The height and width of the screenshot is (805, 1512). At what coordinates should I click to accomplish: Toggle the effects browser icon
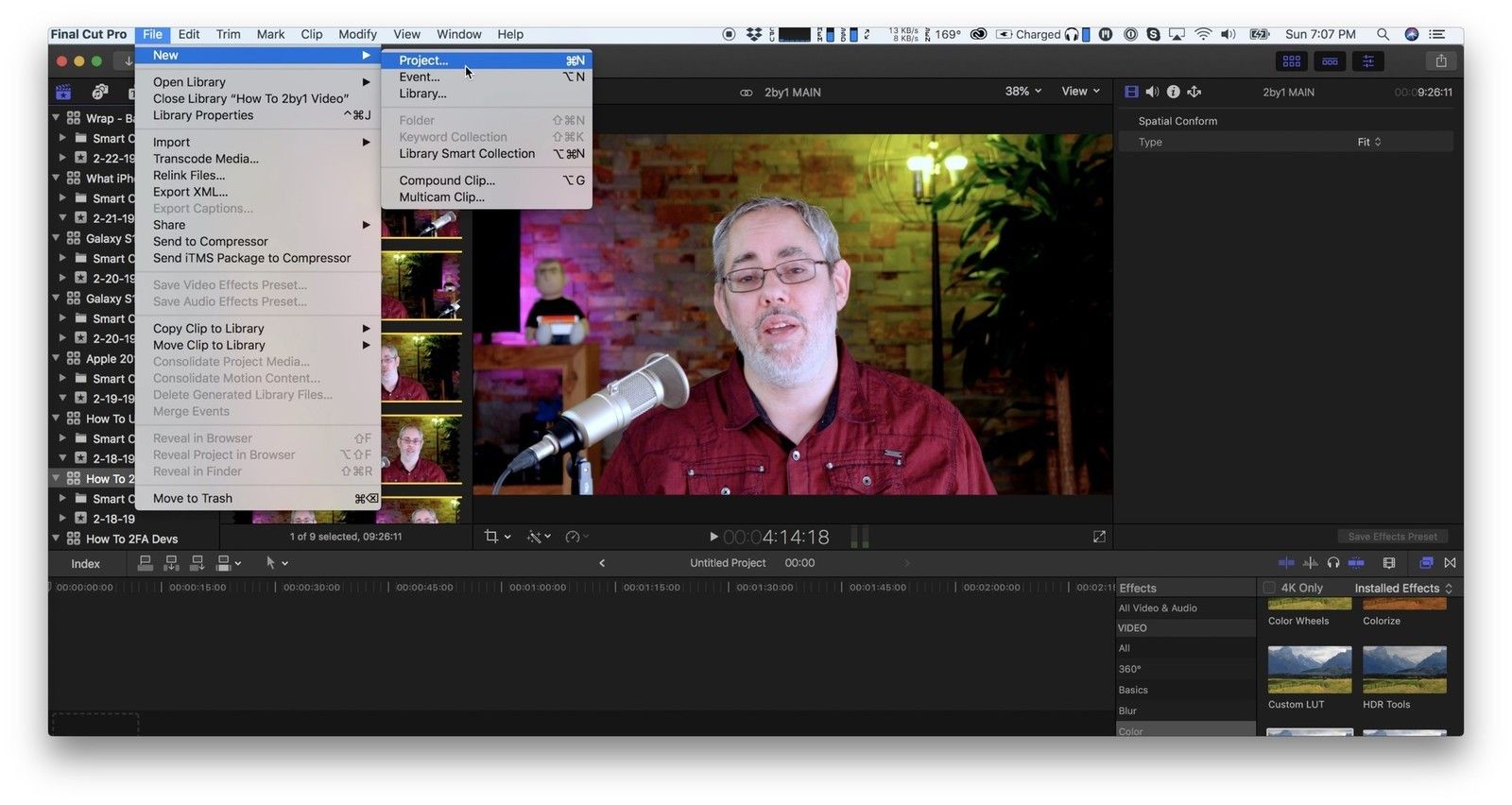point(1426,563)
